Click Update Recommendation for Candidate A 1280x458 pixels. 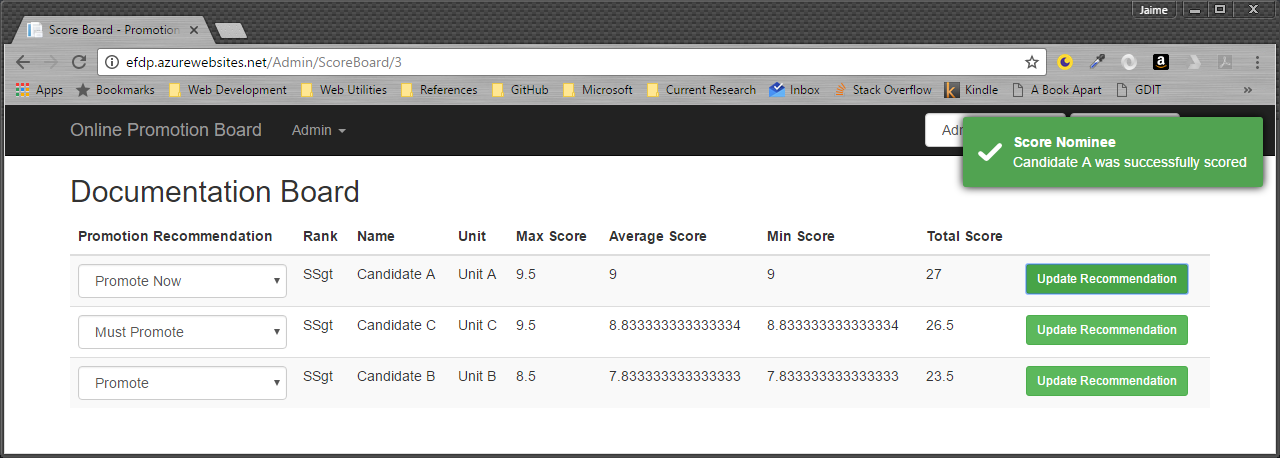point(1106,279)
